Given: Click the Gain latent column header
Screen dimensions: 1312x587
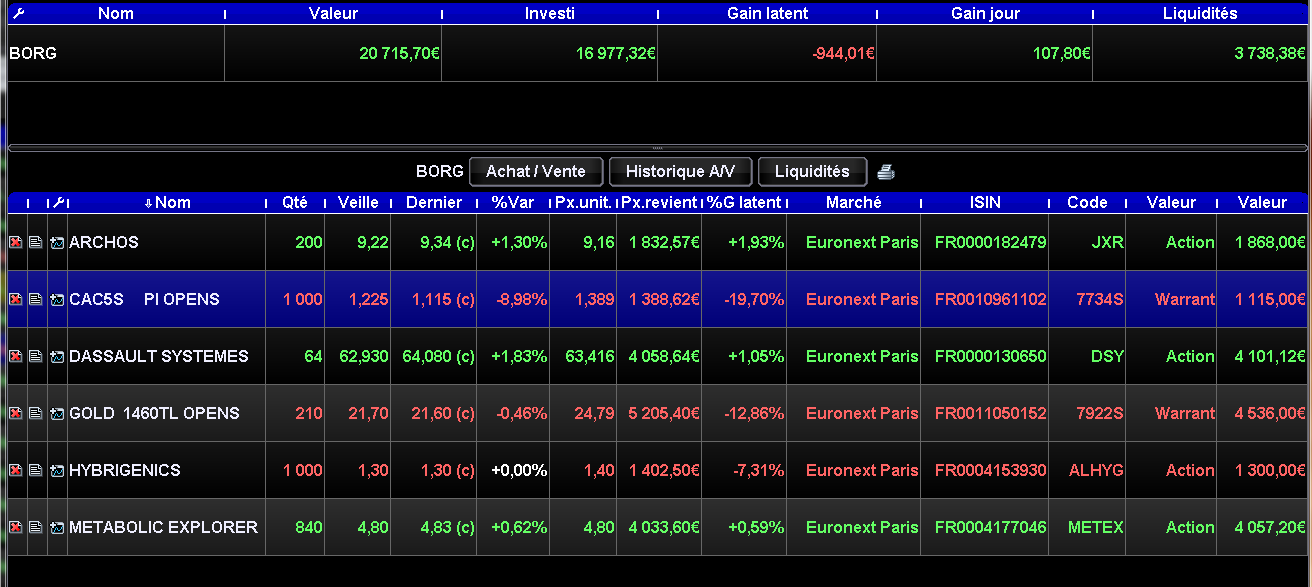Looking at the screenshot, I should 767,14.
